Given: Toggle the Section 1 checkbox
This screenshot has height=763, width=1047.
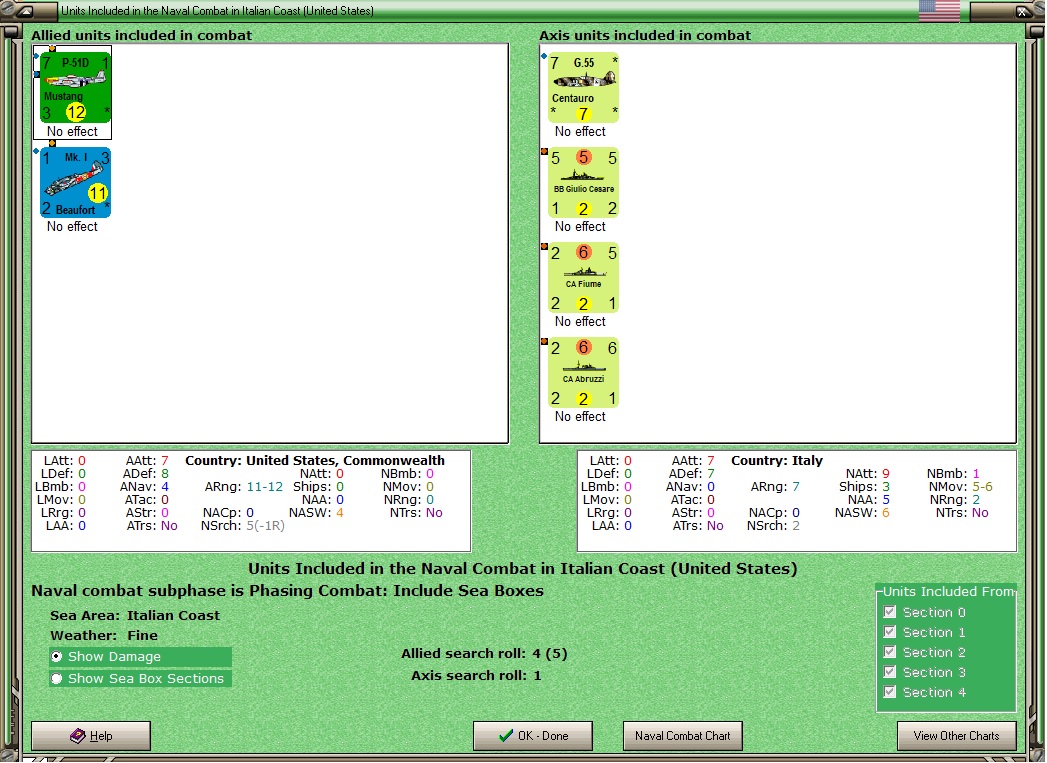Looking at the screenshot, I should 889,632.
